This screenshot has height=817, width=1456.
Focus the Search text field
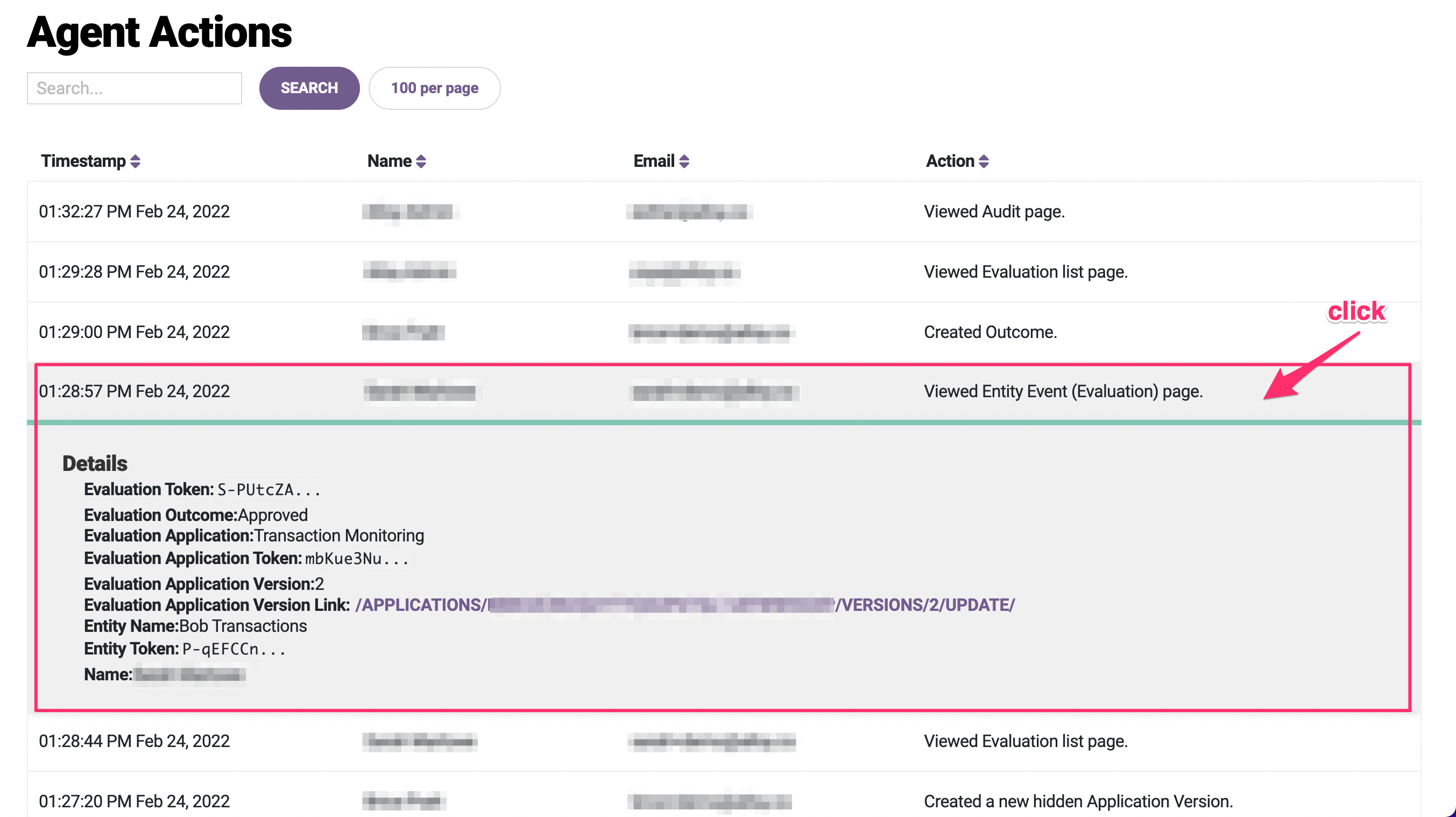coord(135,88)
